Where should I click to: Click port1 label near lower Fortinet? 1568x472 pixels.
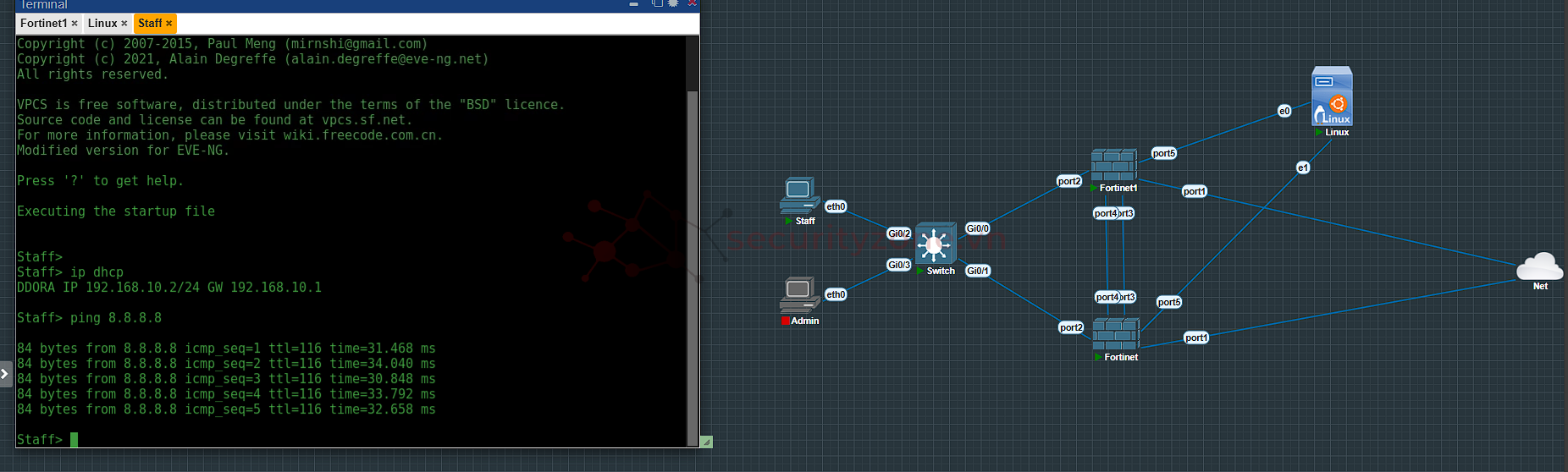click(x=1196, y=338)
